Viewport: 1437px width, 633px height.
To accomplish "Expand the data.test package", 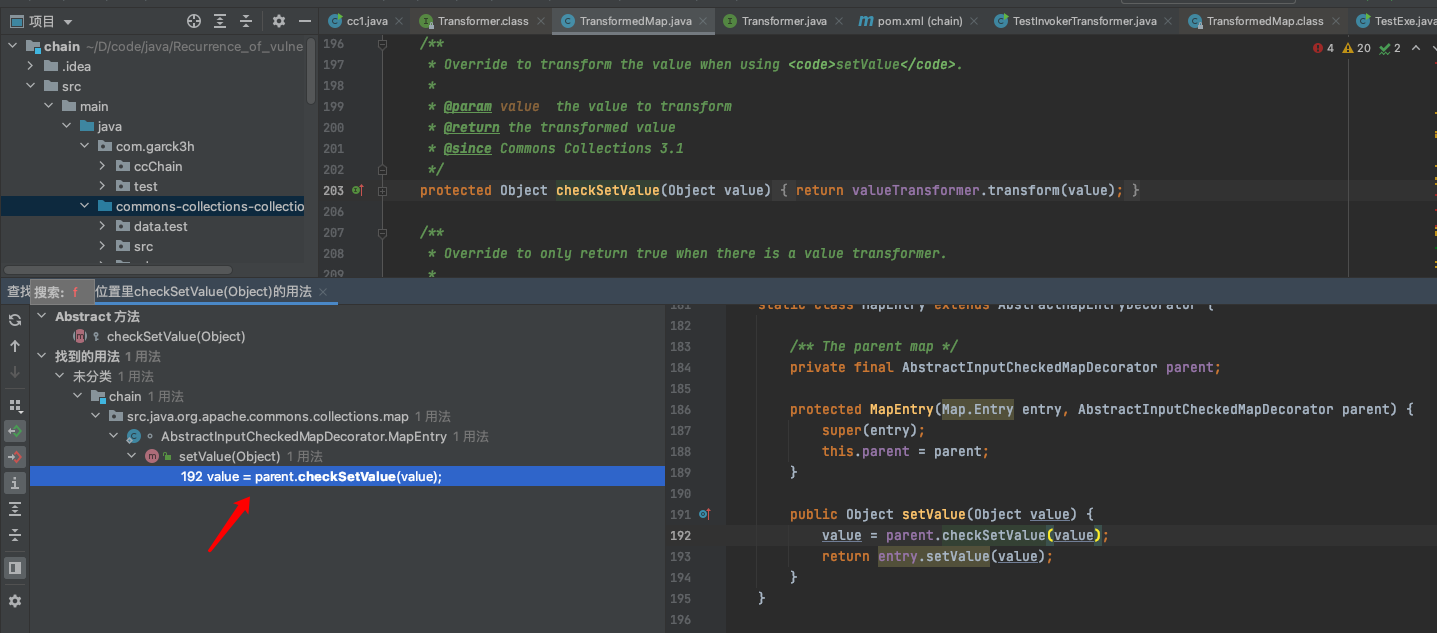I will point(103,226).
